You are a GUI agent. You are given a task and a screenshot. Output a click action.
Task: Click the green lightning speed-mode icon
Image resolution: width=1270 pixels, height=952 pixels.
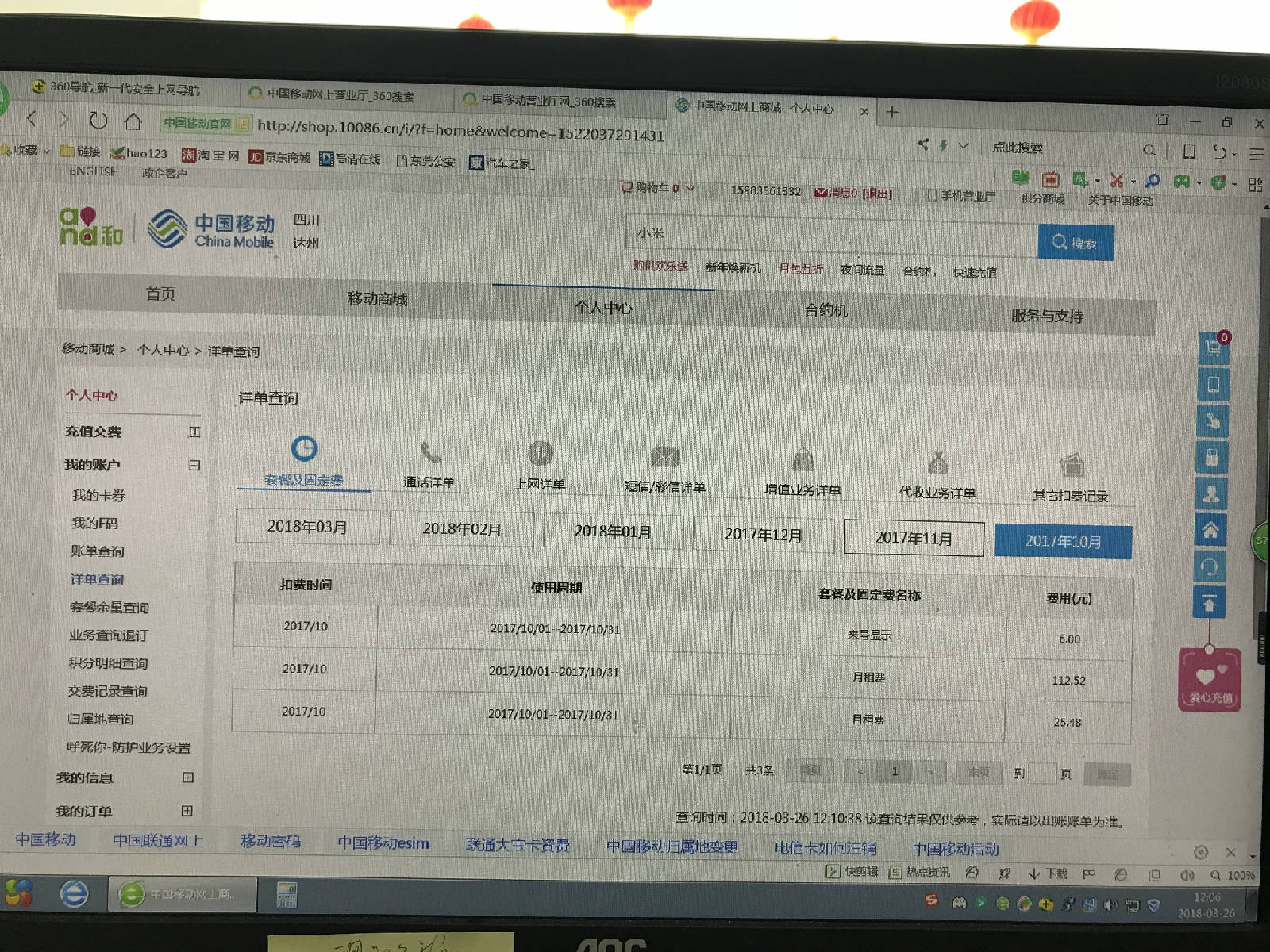pos(943,145)
